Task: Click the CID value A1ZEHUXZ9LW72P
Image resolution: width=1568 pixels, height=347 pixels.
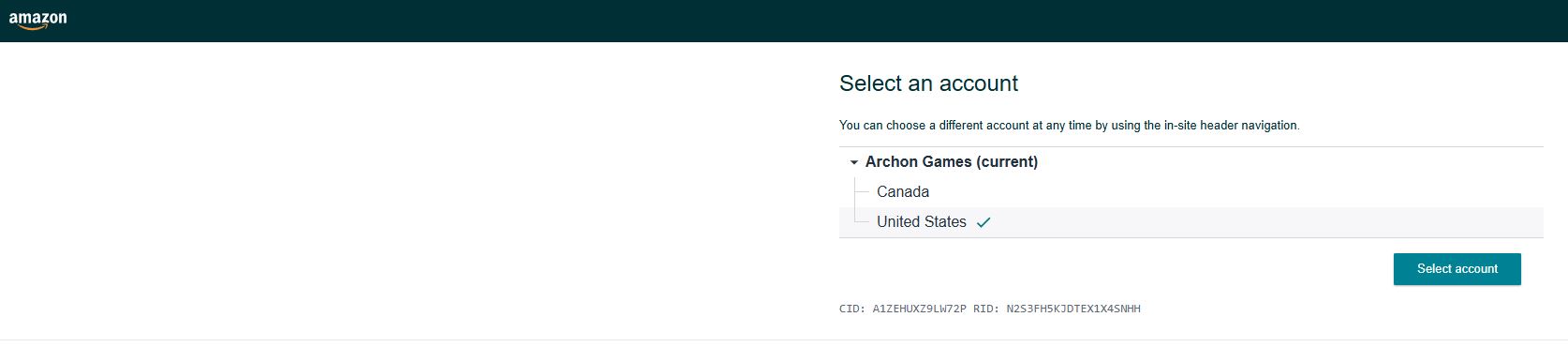Action: pos(919,309)
